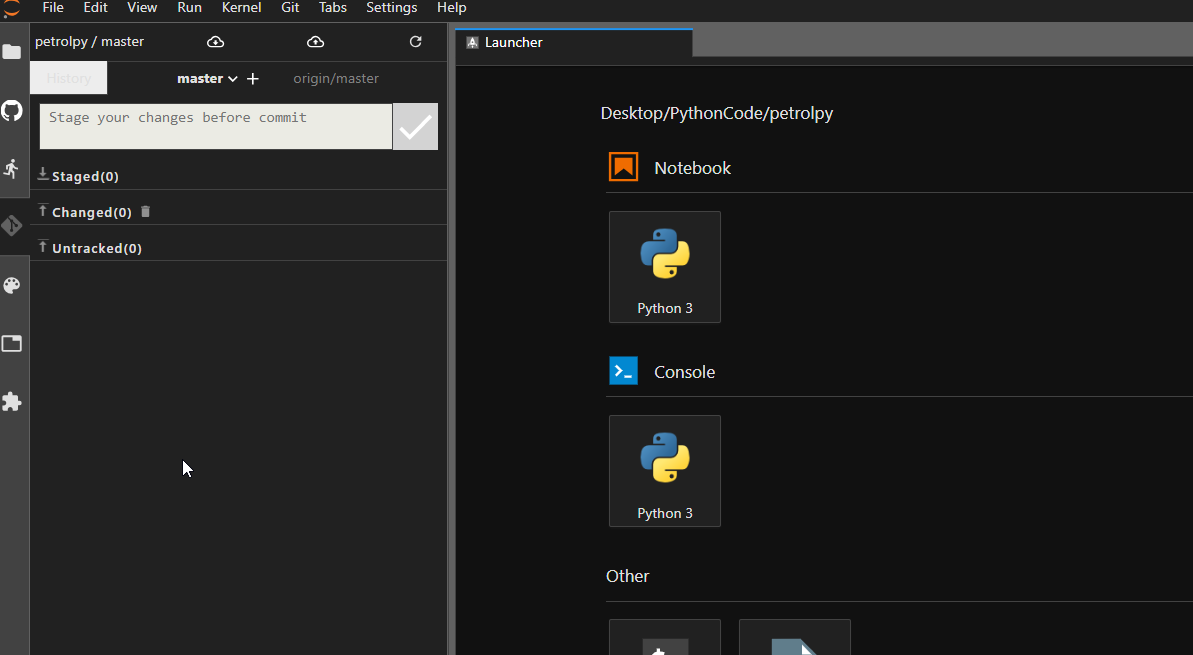Open the master branch dropdown

click(207, 78)
